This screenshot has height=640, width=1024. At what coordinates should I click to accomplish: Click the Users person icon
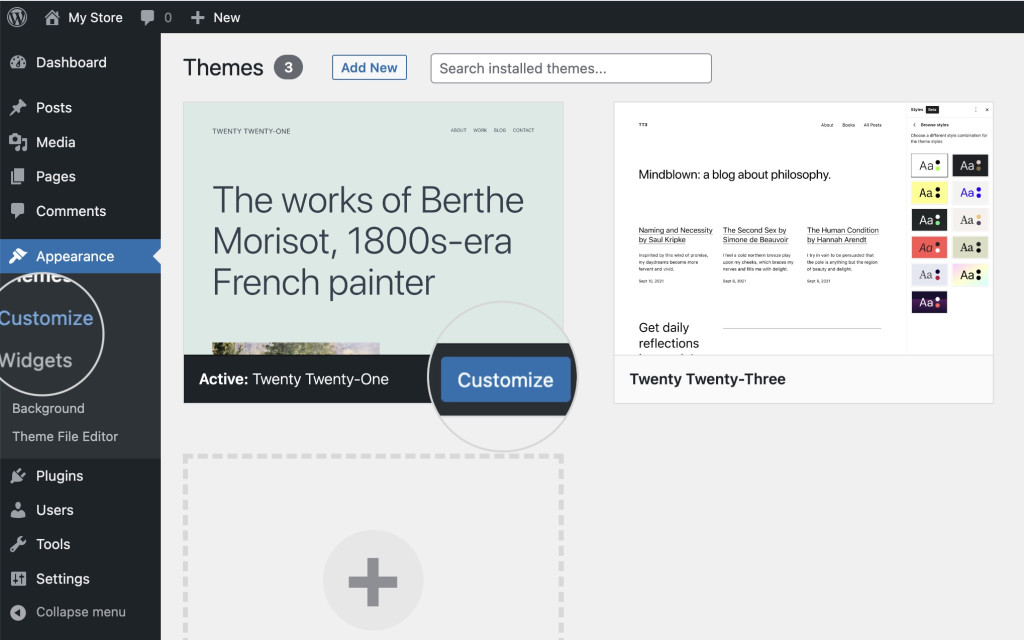(18, 510)
